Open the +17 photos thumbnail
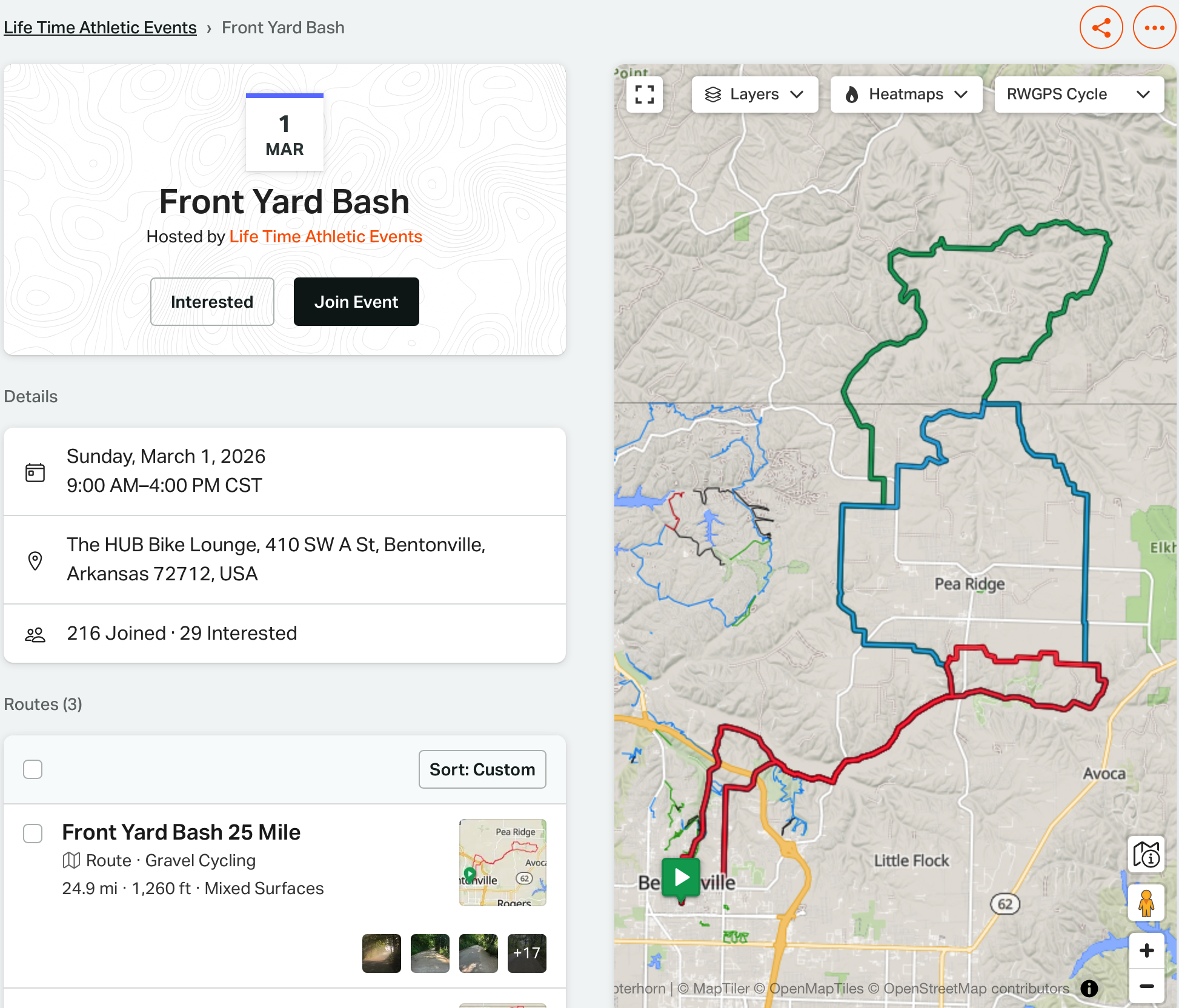 [x=527, y=953]
